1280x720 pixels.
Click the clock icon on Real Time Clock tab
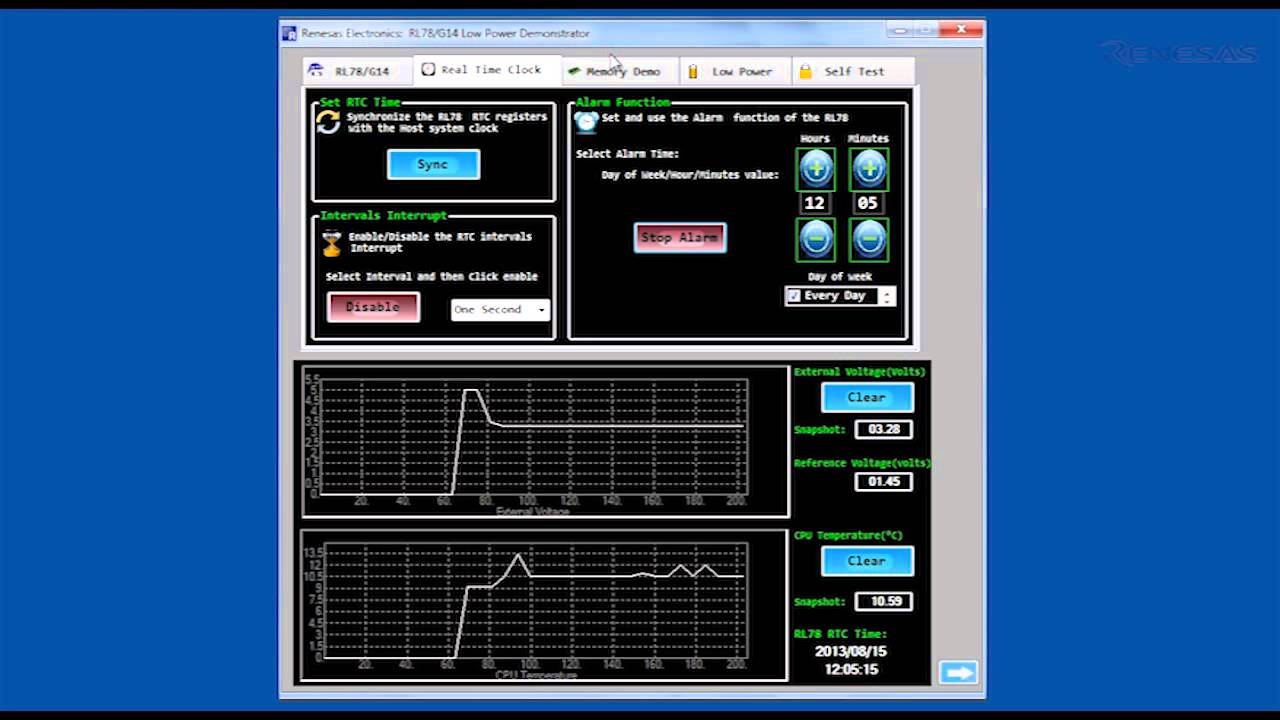coord(428,69)
